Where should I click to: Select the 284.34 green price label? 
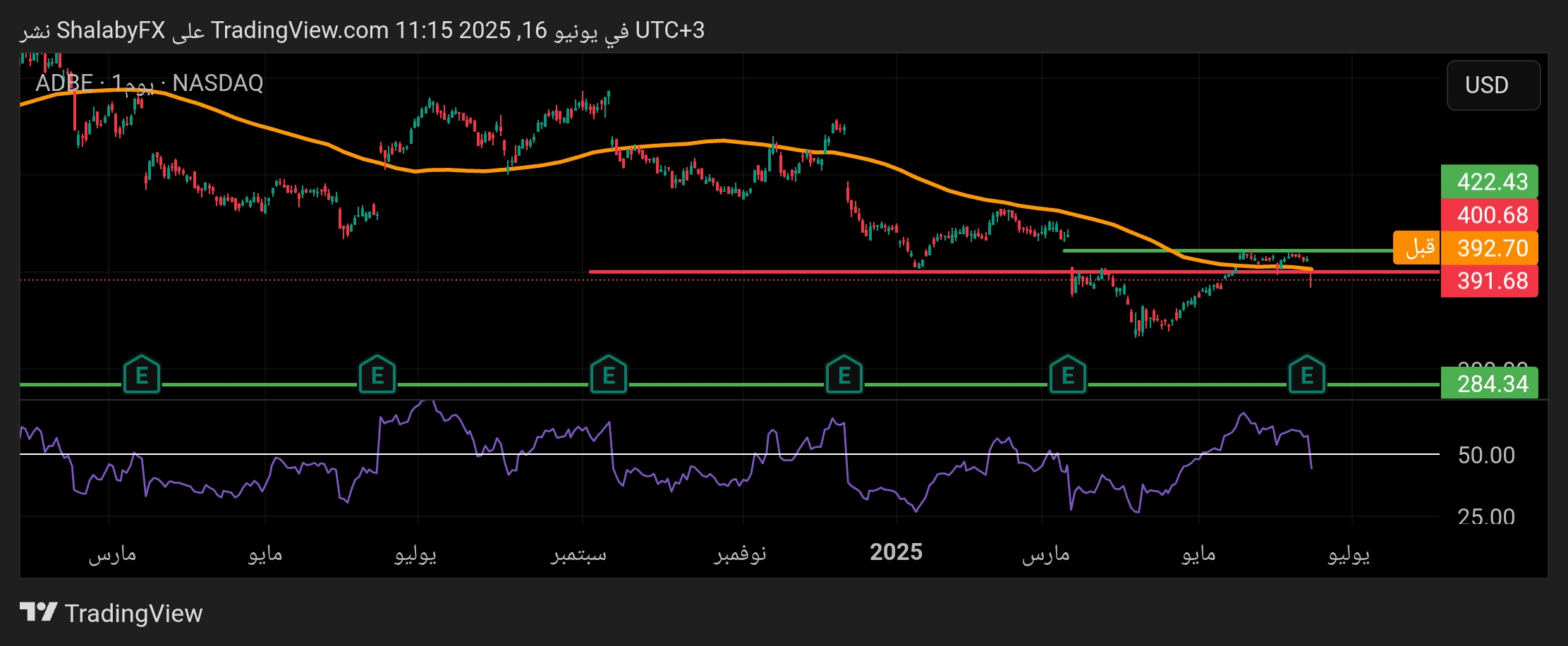click(1489, 384)
